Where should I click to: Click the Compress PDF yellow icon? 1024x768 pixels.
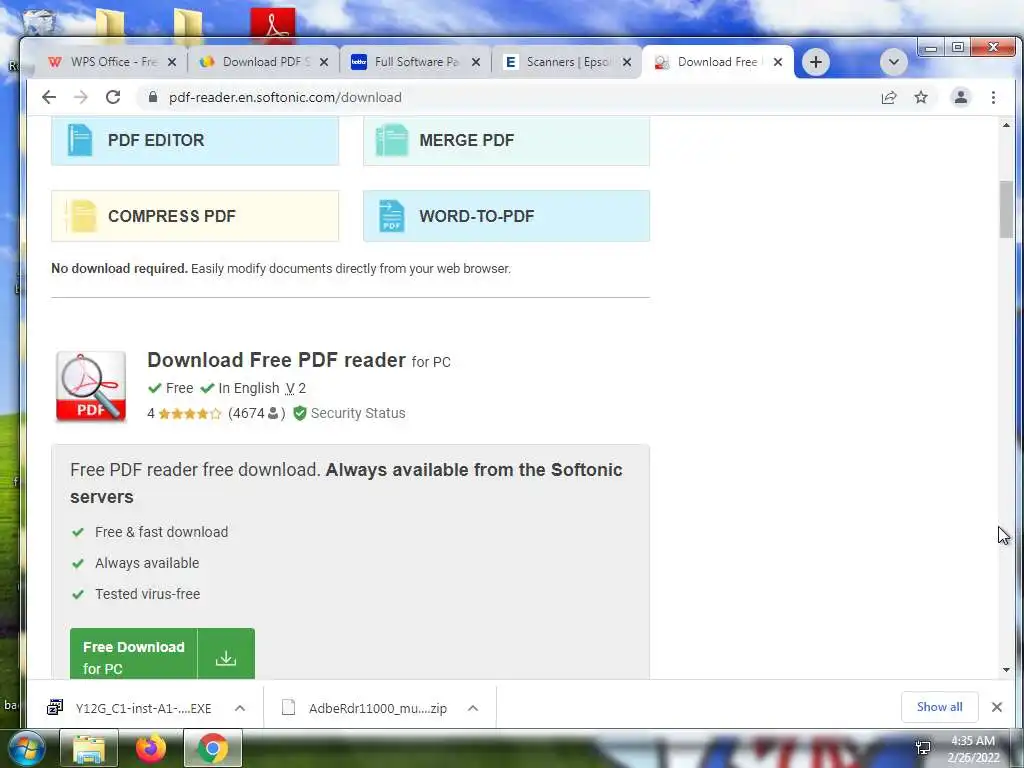click(x=82, y=216)
